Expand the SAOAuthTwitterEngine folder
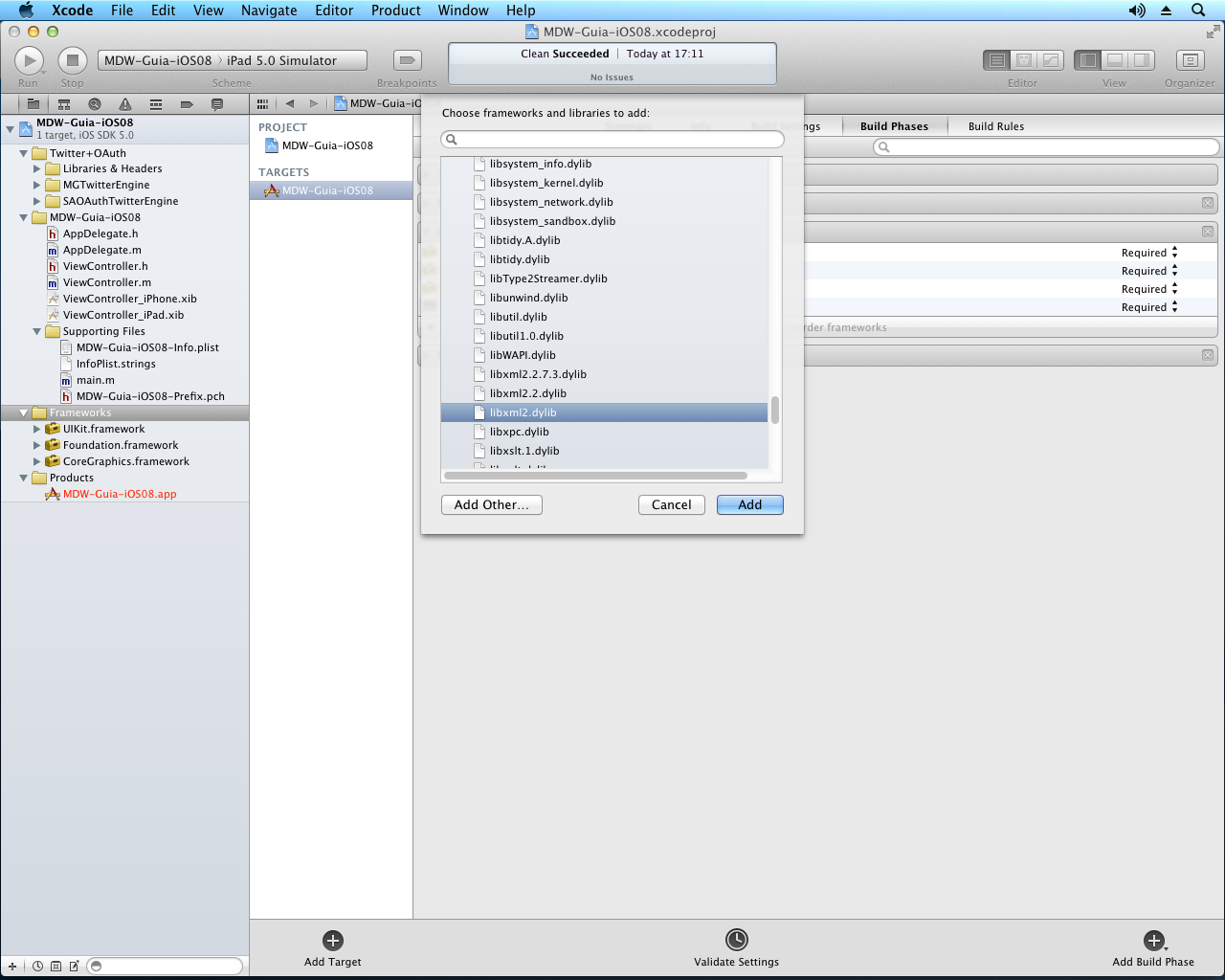This screenshot has width=1225, height=980. coord(37,201)
